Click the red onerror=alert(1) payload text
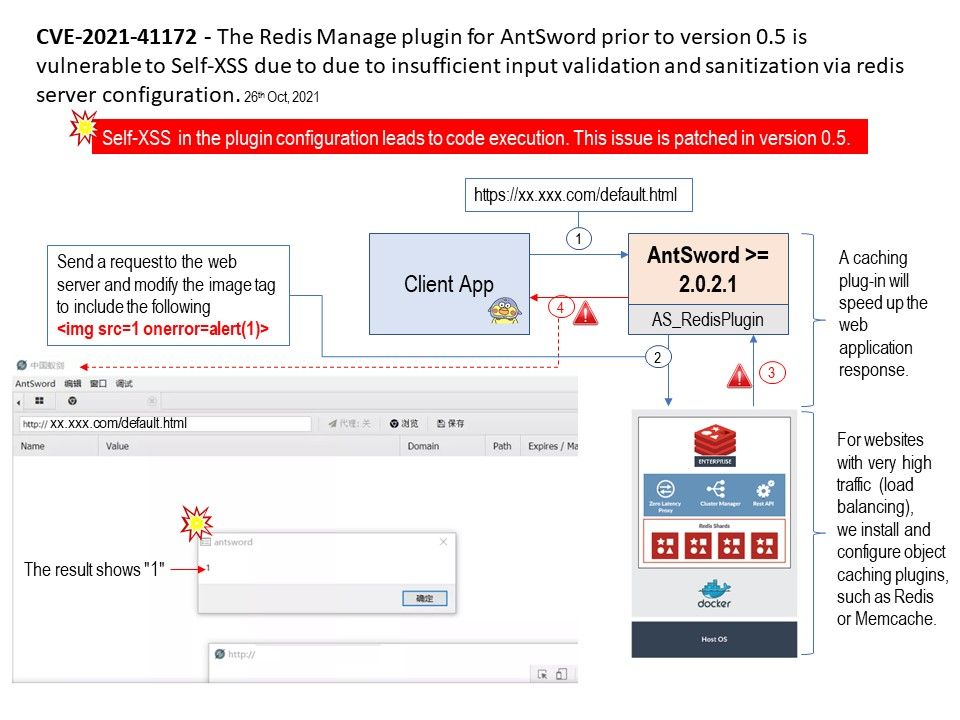This screenshot has width=960, height=720. (163, 329)
